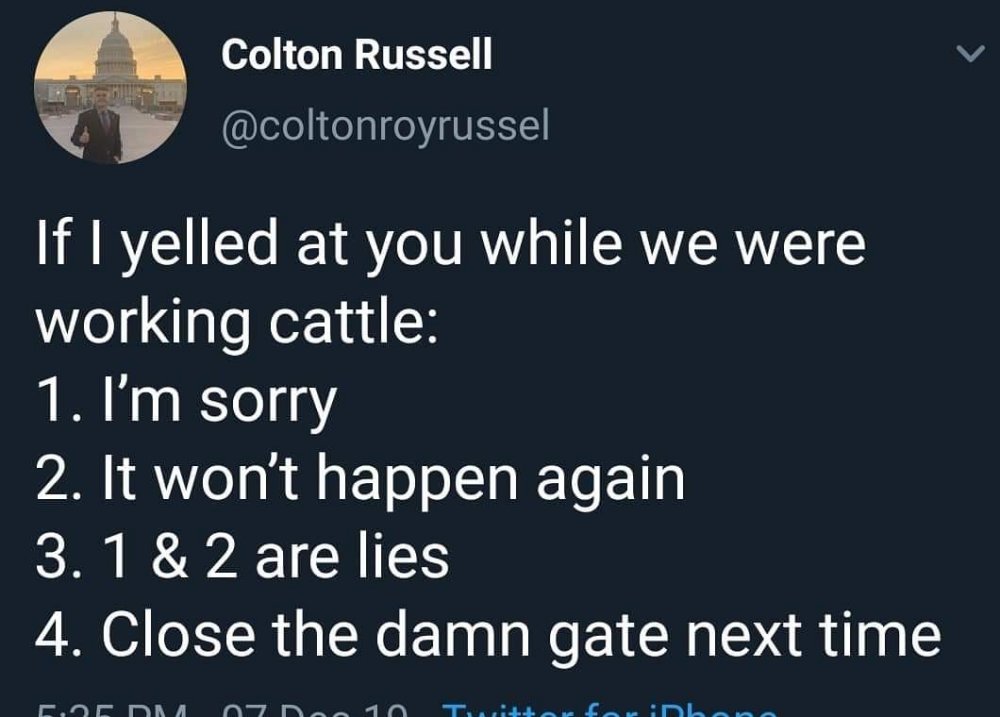Select list item "3. 1 & 2 are lies"
Image resolution: width=1000 pixels, height=717 pixels.
coord(242,557)
